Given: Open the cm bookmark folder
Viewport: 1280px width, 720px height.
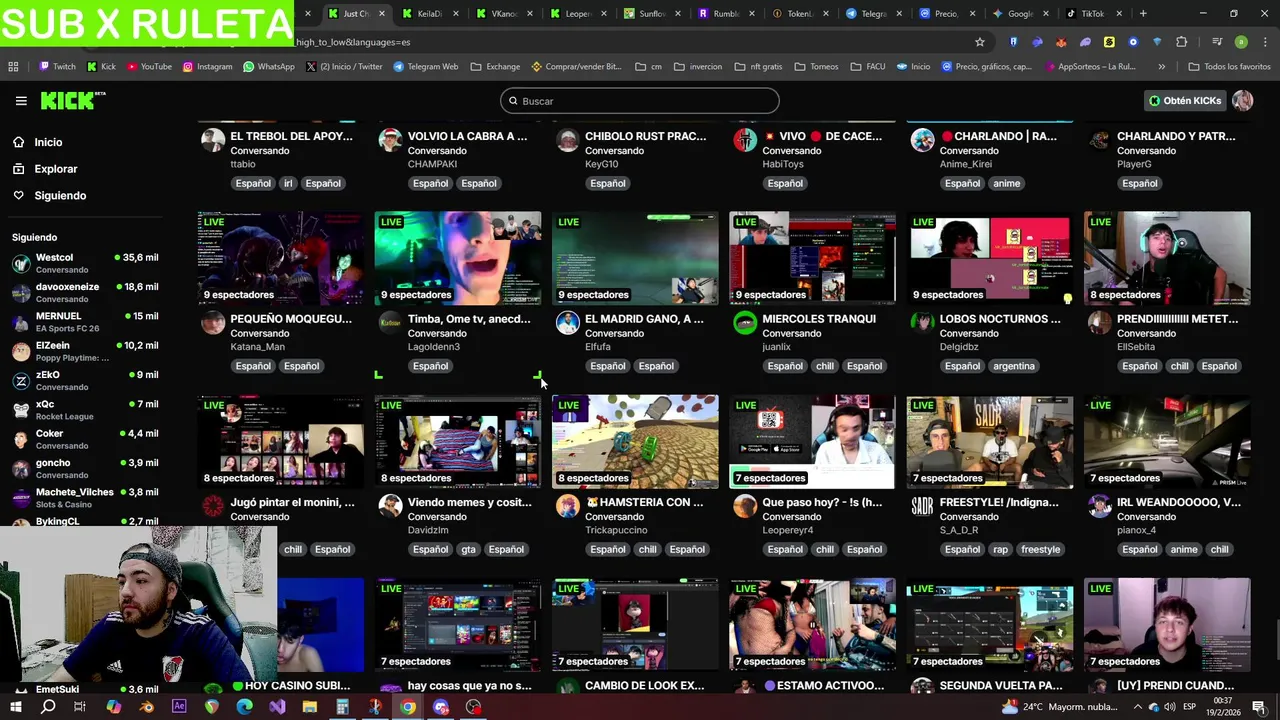Looking at the screenshot, I should coord(648,67).
